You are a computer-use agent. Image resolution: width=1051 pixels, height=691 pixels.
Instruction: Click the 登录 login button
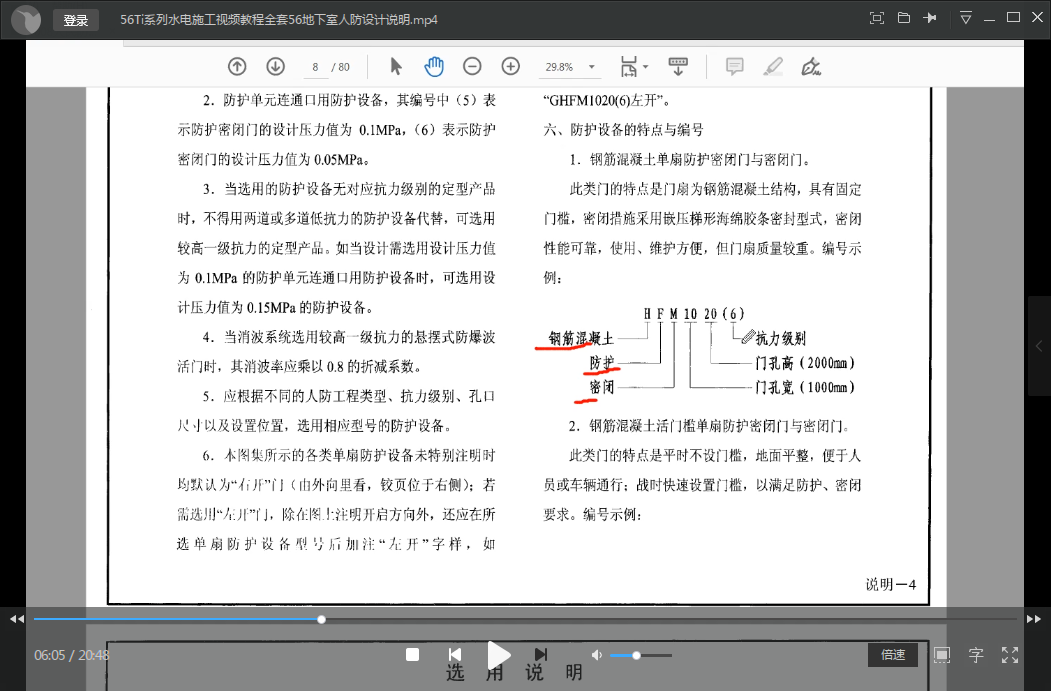(76, 20)
